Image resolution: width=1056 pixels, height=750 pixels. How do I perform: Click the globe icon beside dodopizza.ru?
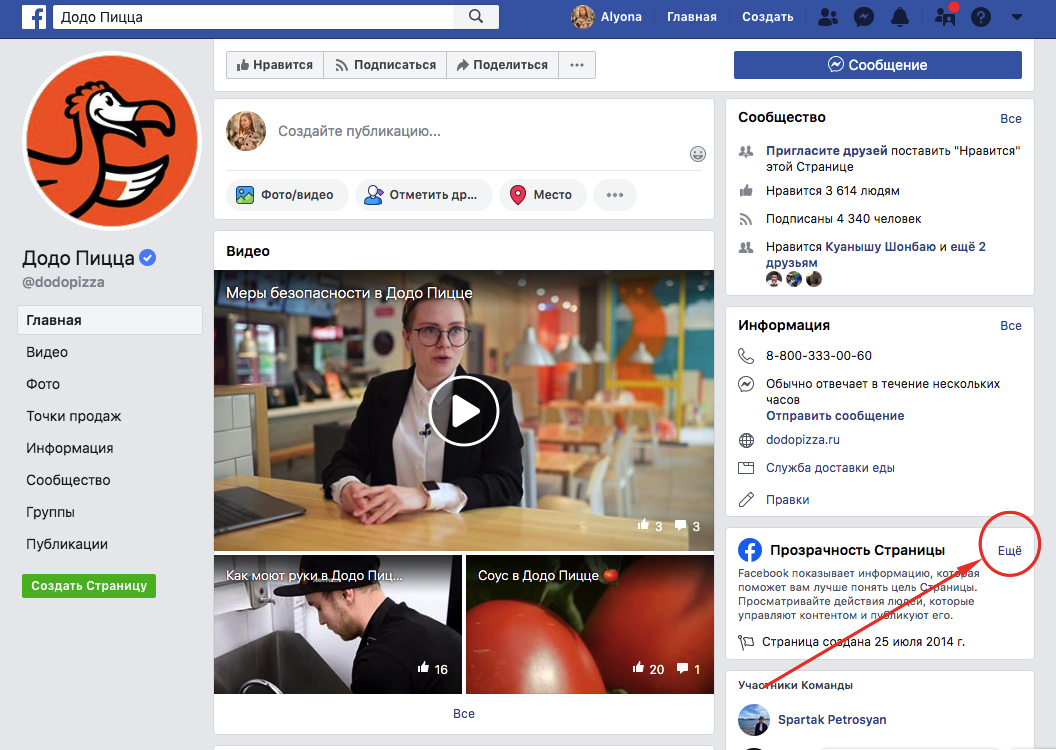pyautogui.click(x=746, y=440)
